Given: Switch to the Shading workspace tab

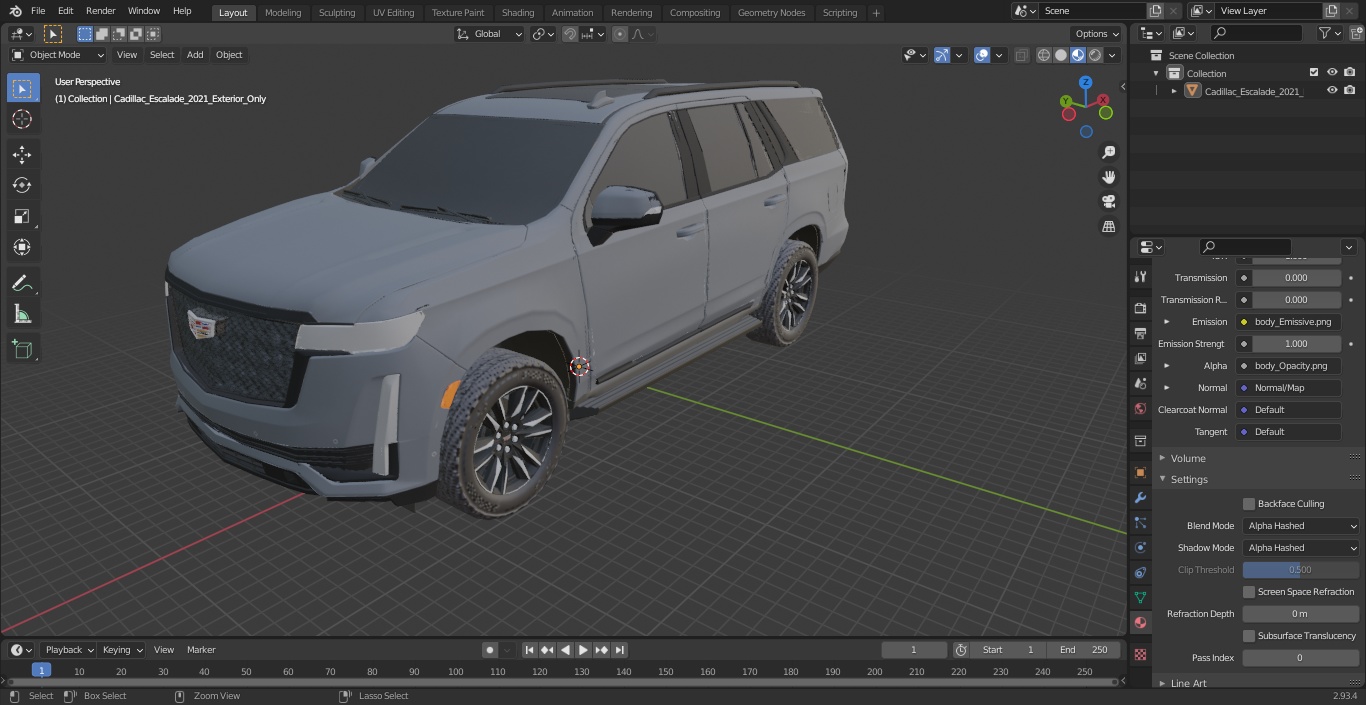Looking at the screenshot, I should click(518, 13).
